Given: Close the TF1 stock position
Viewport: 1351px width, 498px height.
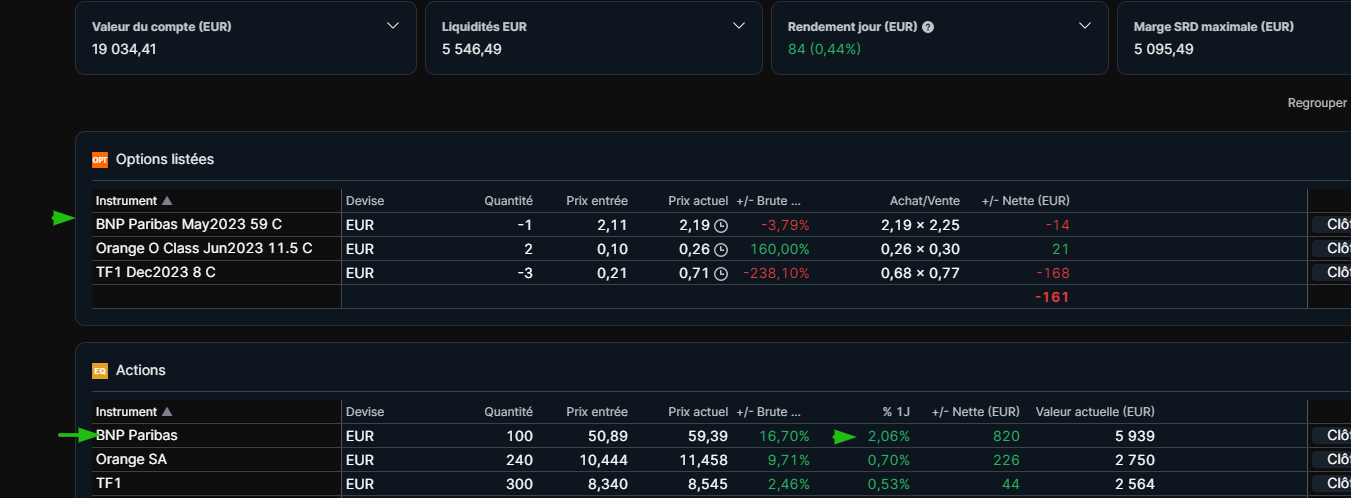Looking at the screenshot, I should [x=1331, y=484].
